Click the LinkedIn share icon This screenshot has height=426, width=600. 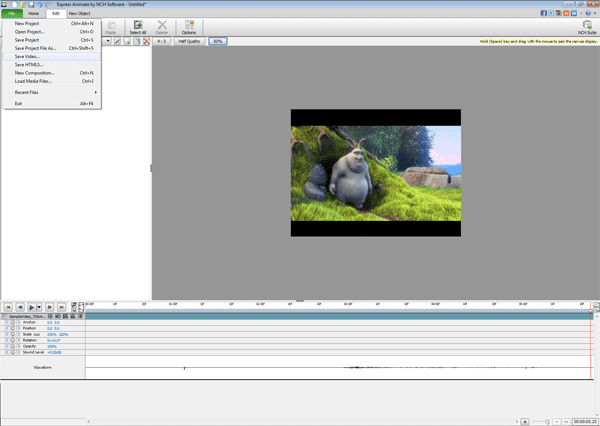pyautogui.click(x=574, y=13)
